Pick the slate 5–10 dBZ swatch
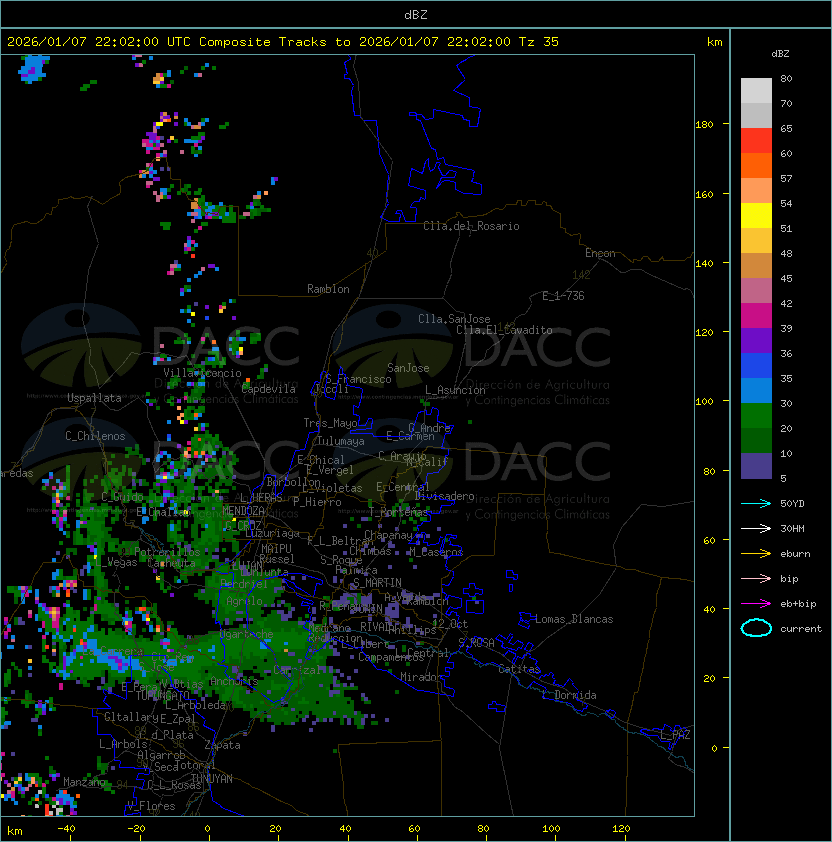This screenshot has width=832, height=842. [x=756, y=466]
